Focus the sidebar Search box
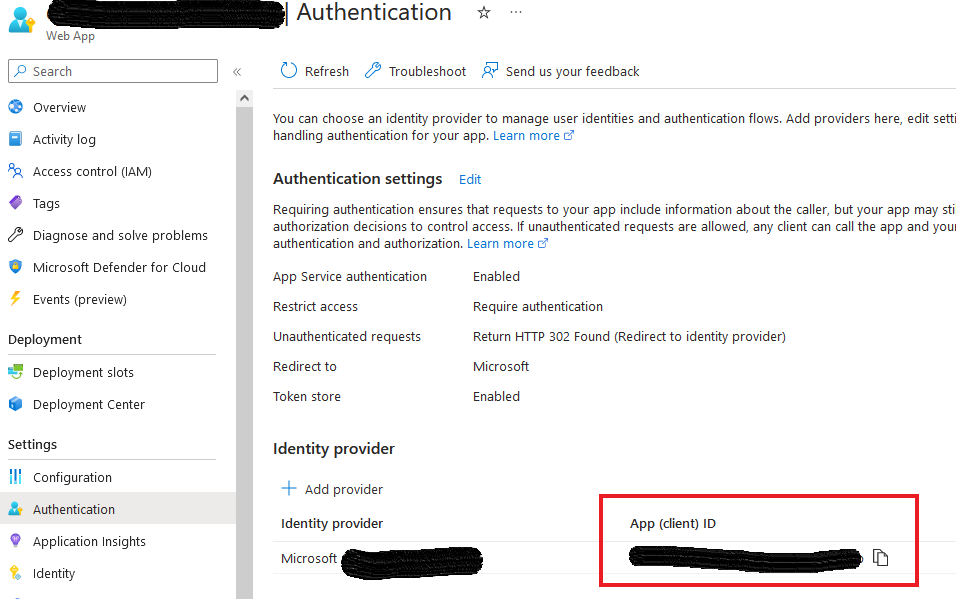The image size is (956, 599). pyautogui.click(x=113, y=71)
